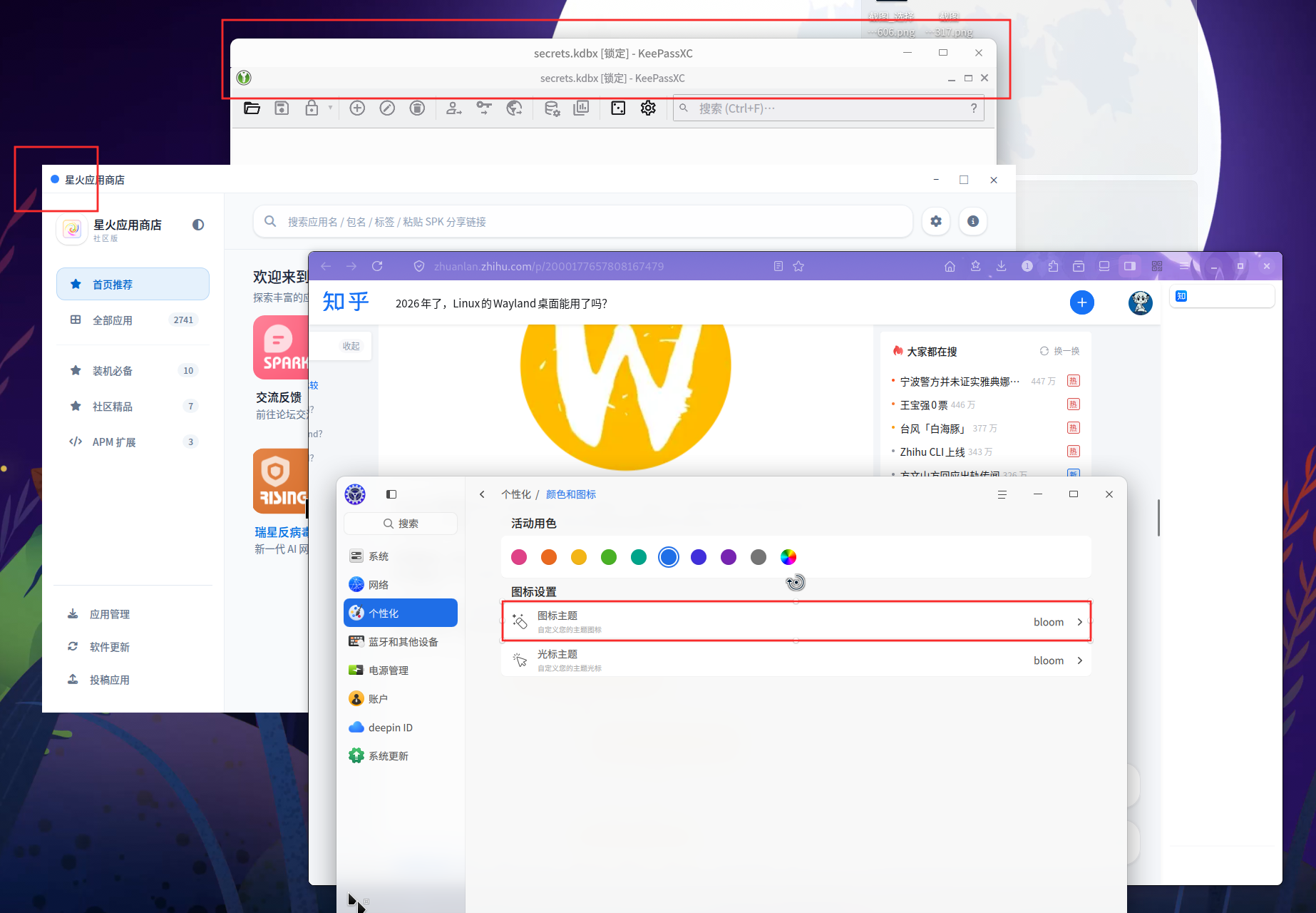Click the 个性化 breadcrumb link
Viewport: 1316px width, 913px height.
coord(516,494)
